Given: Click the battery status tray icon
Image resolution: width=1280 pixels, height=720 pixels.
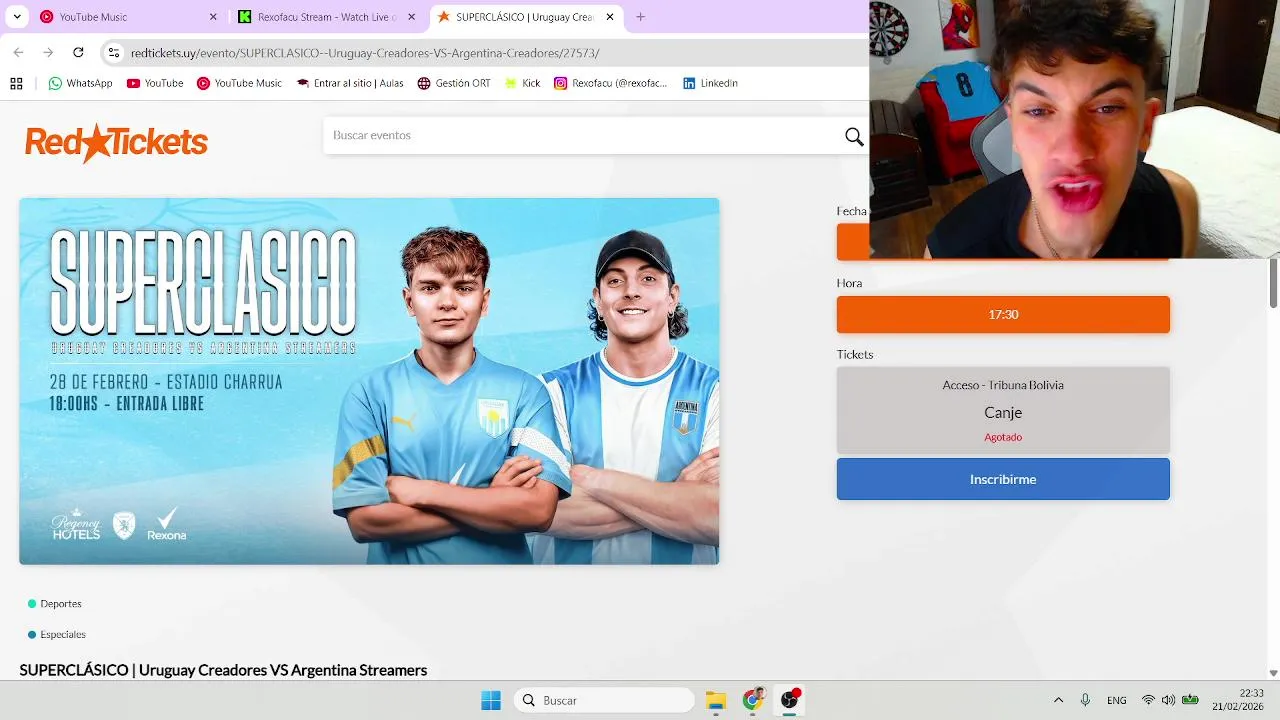Looking at the screenshot, I should pyautogui.click(x=1190, y=700).
